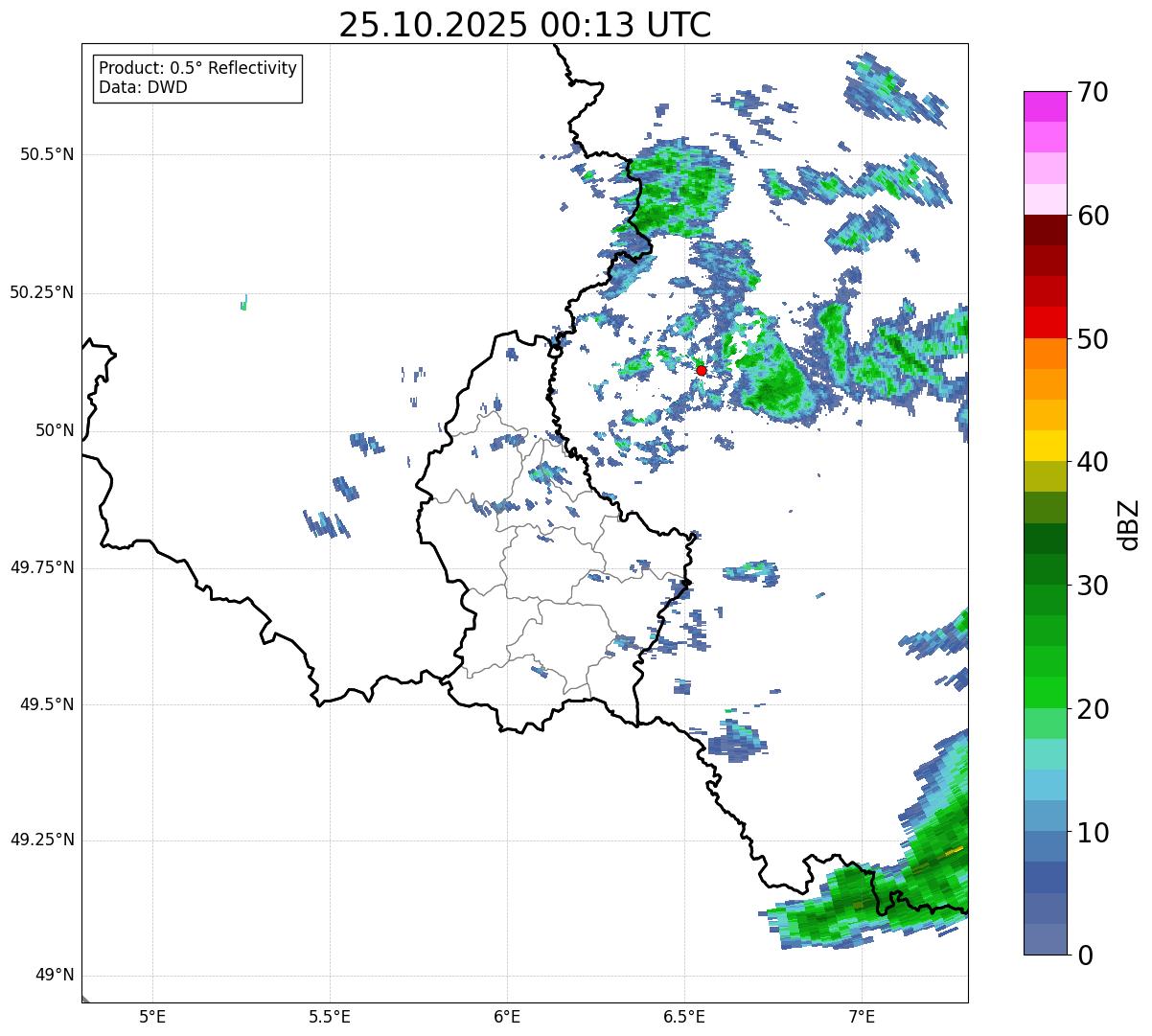Click the latitude label 49.75°N
1152x1036 pixels.
42,567
